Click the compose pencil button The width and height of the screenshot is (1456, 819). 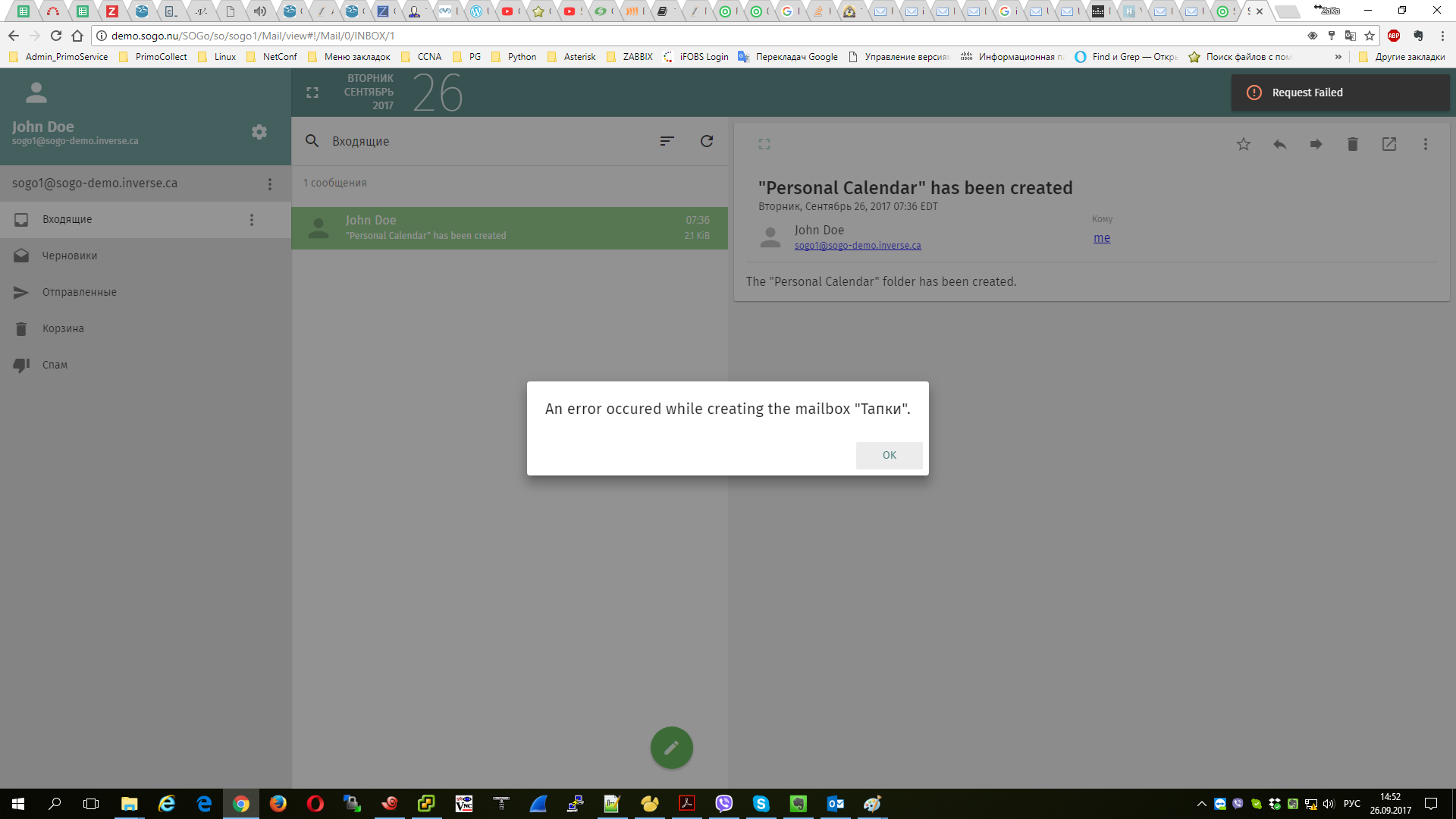coord(671,748)
